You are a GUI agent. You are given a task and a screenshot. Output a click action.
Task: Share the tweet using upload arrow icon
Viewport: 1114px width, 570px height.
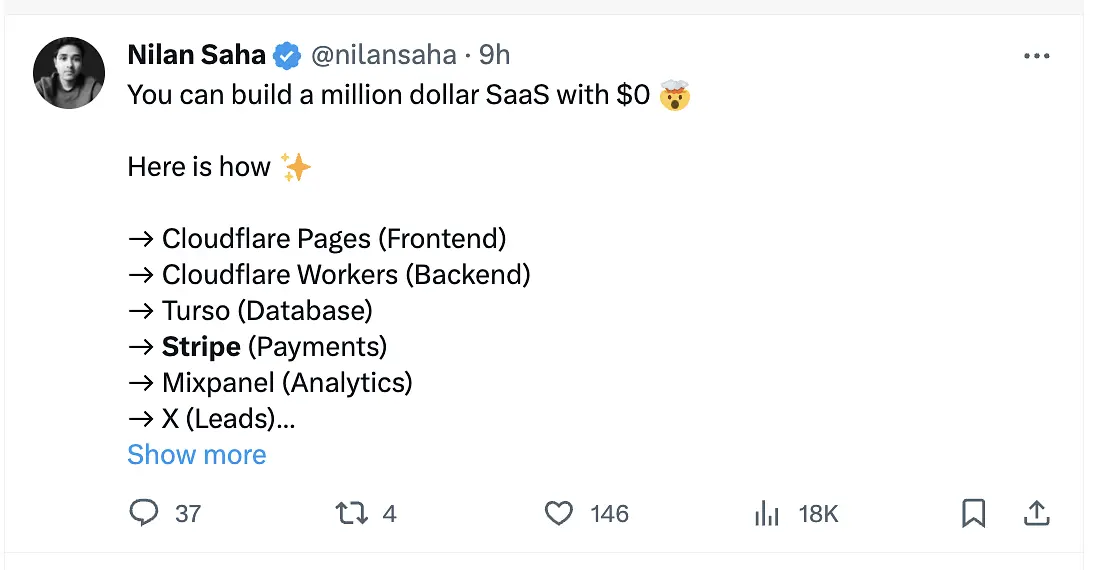pos(1037,513)
